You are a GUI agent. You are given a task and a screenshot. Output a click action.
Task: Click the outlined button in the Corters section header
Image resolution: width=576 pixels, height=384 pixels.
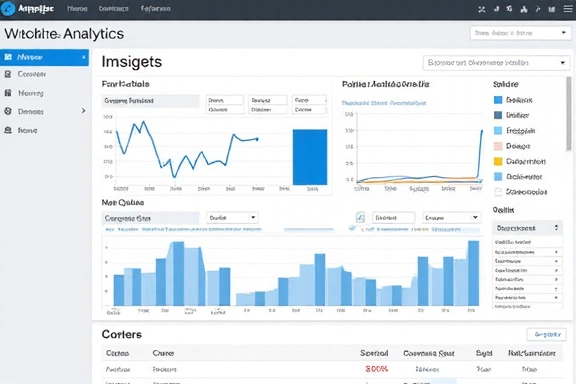coord(547,334)
